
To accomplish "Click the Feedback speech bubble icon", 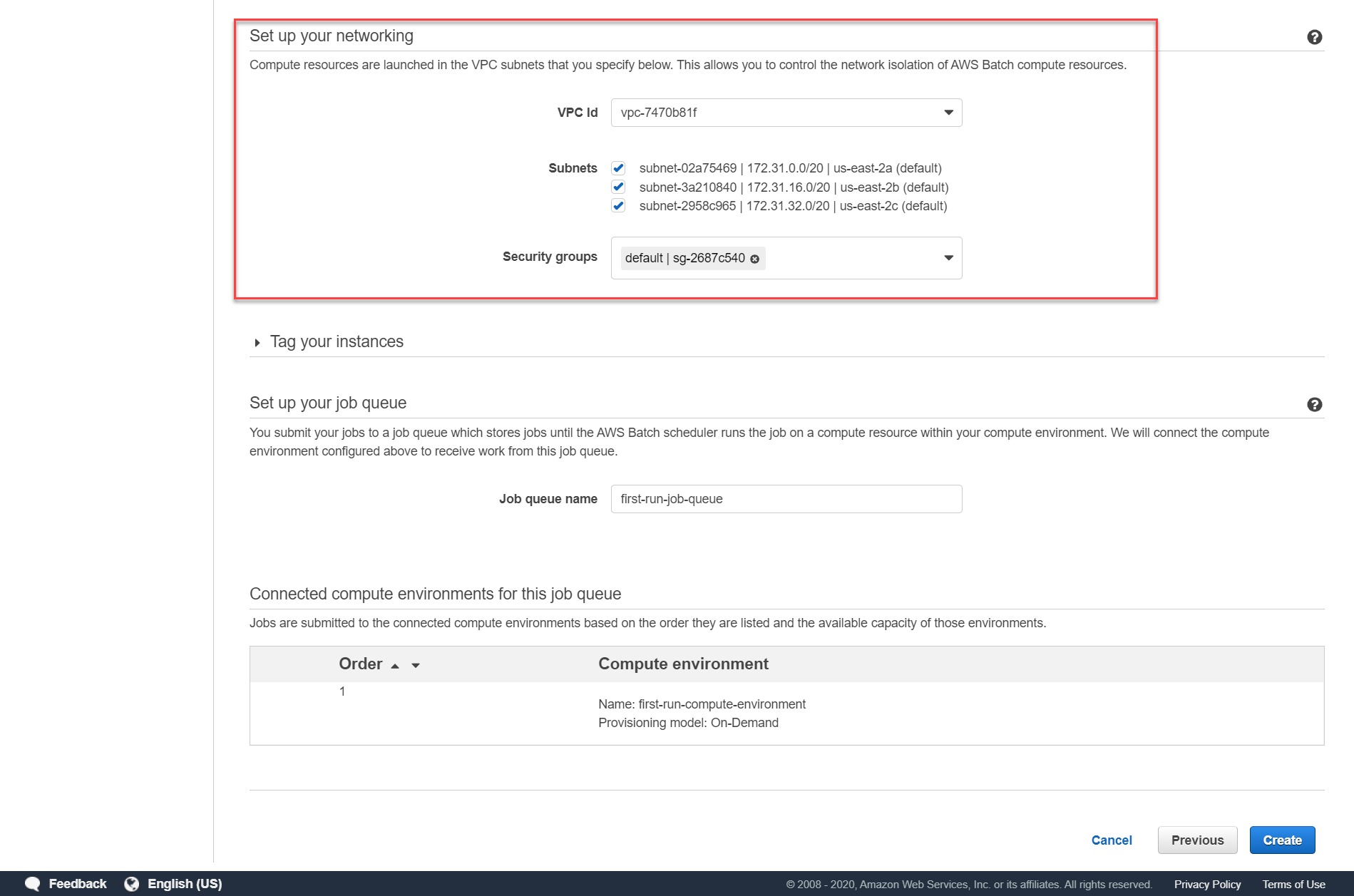I will click(32, 884).
